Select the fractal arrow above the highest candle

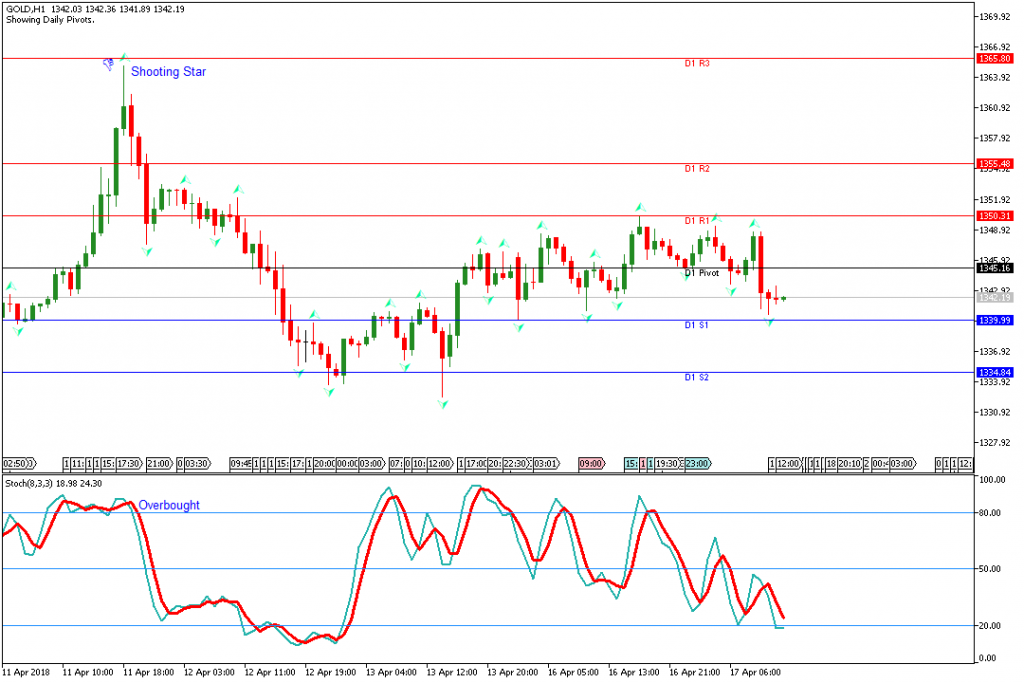124,56
